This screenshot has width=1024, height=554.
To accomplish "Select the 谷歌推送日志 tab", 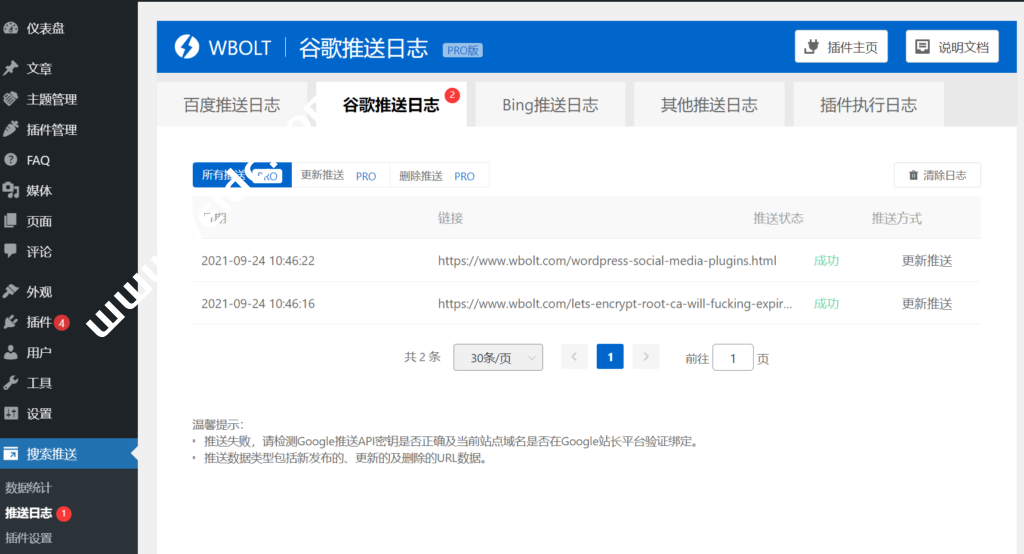I will point(391,105).
